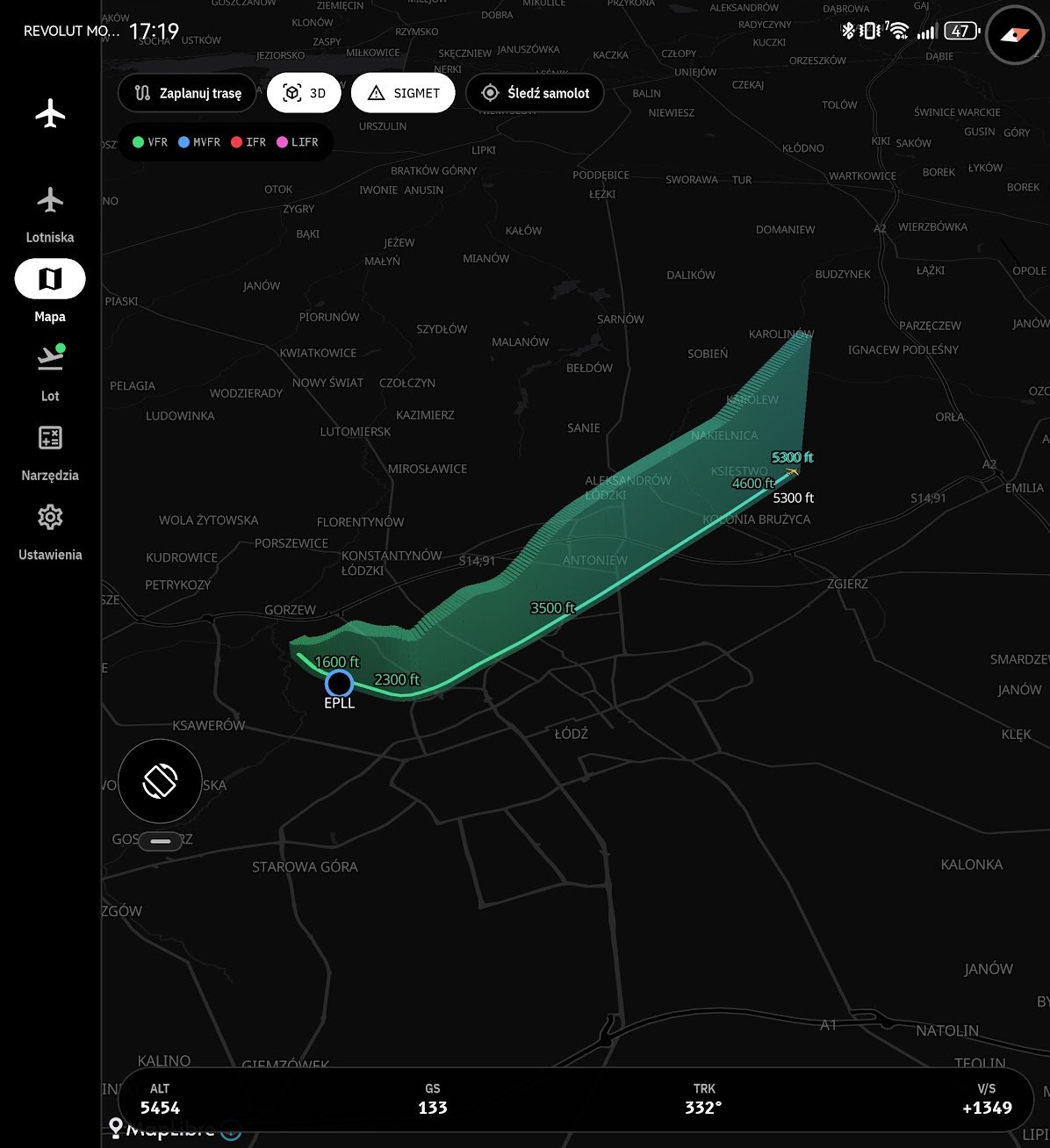Tap the PARZĘCZEW map label
The height and width of the screenshot is (1148, 1050).
point(931,326)
